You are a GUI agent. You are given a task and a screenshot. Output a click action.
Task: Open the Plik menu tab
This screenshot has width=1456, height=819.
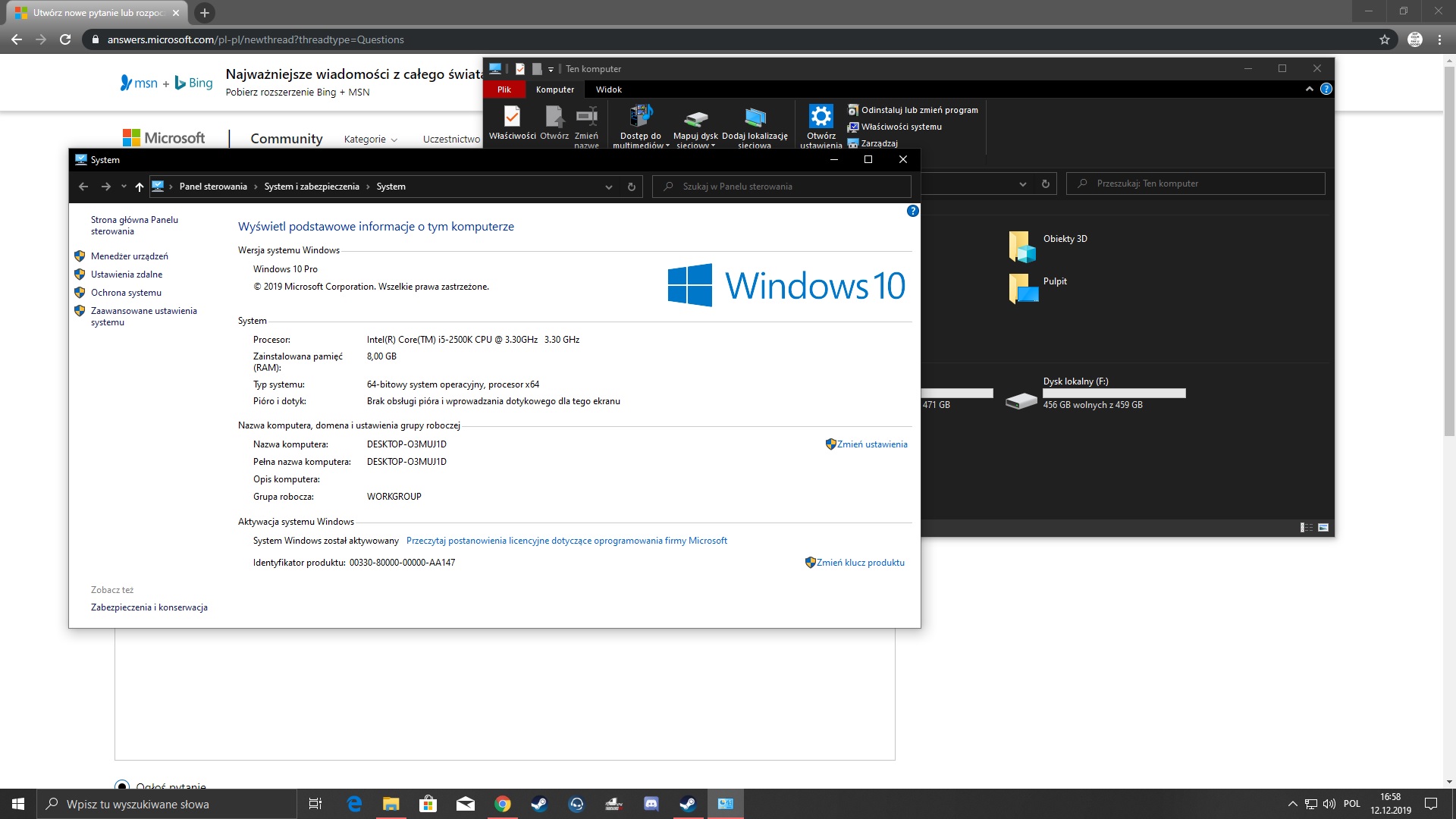[x=504, y=89]
